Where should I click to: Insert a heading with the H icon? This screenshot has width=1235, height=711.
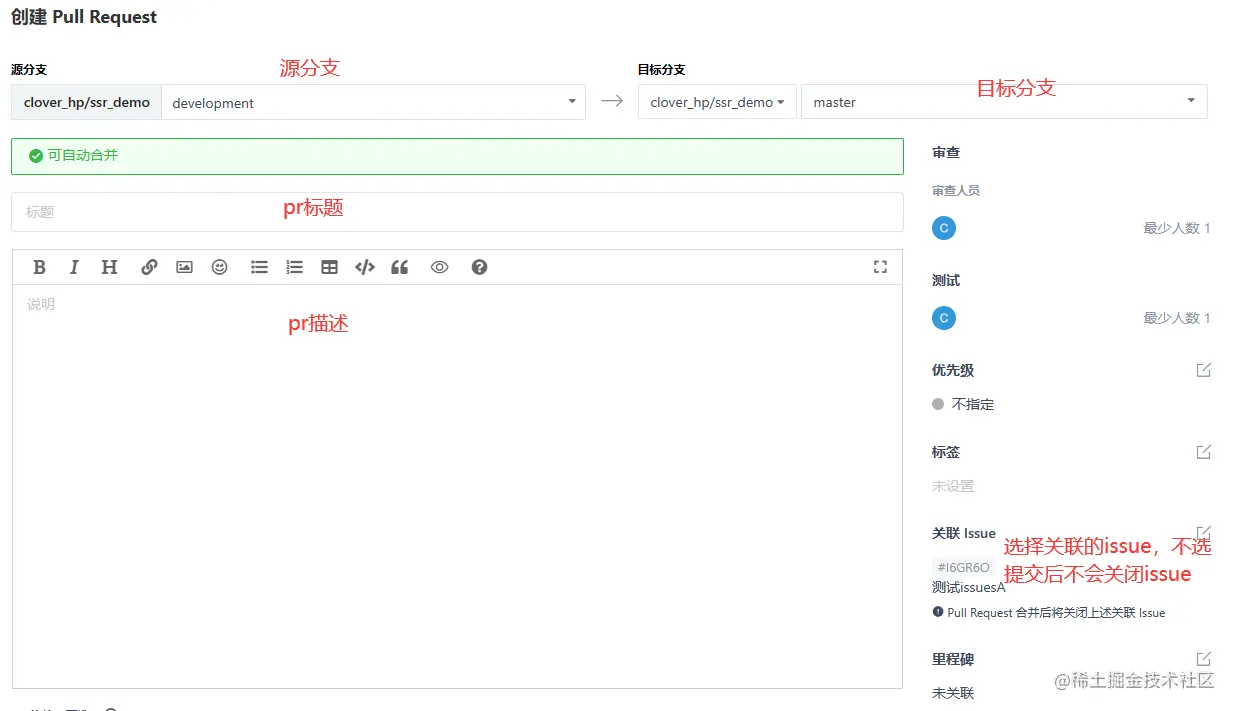coord(109,267)
